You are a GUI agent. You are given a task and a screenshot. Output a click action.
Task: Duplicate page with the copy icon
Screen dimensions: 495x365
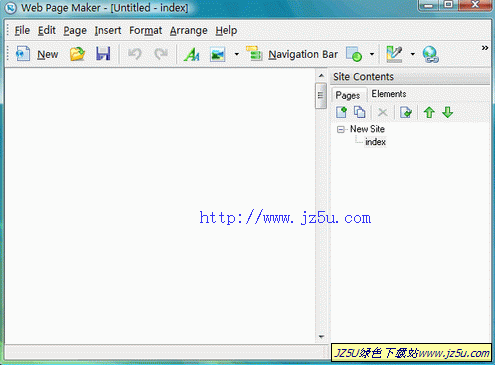click(360, 112)
